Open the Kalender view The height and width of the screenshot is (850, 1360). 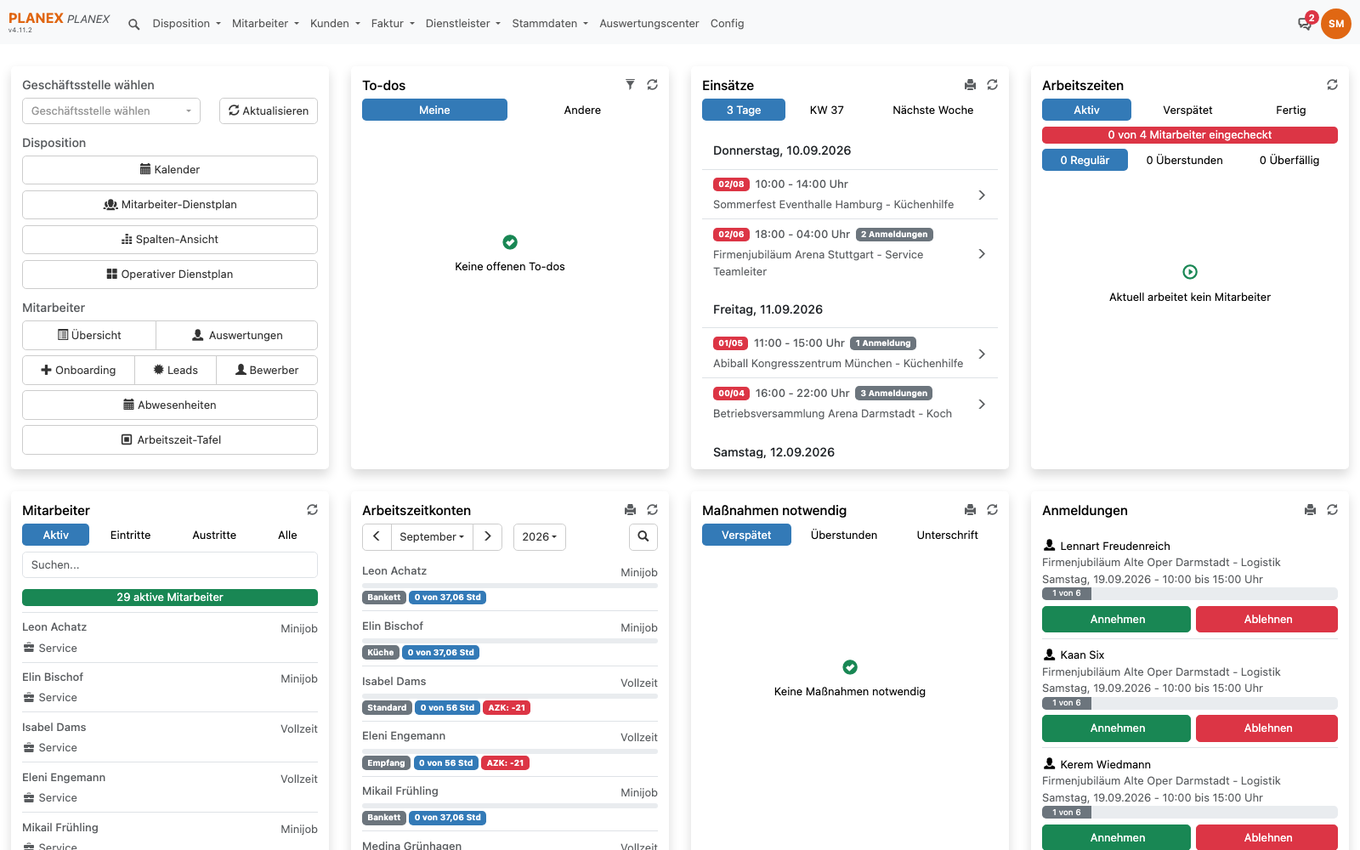coord(170,170)
